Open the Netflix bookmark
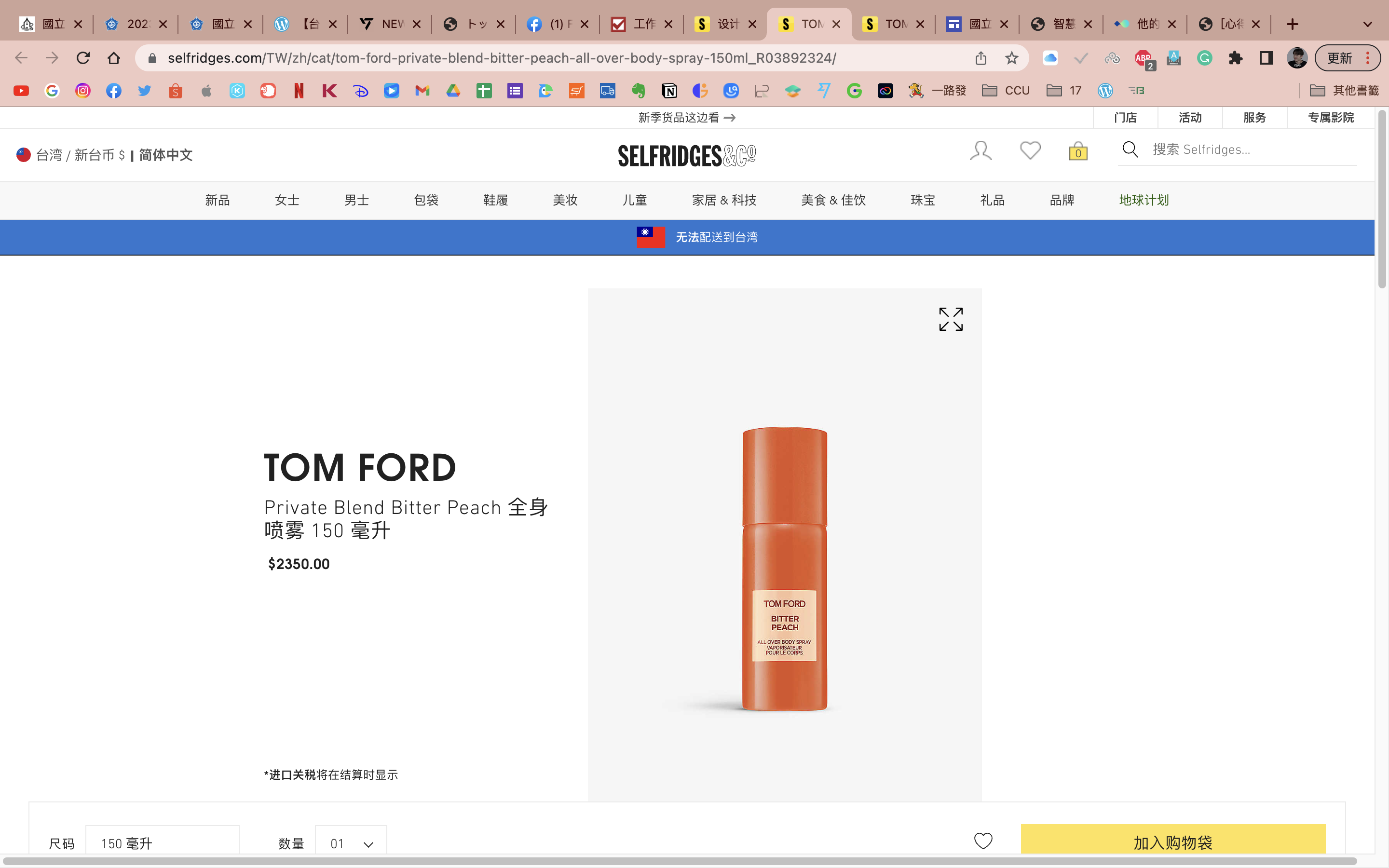The width and height of the screenshot is (1389, 868). (299, 91)
